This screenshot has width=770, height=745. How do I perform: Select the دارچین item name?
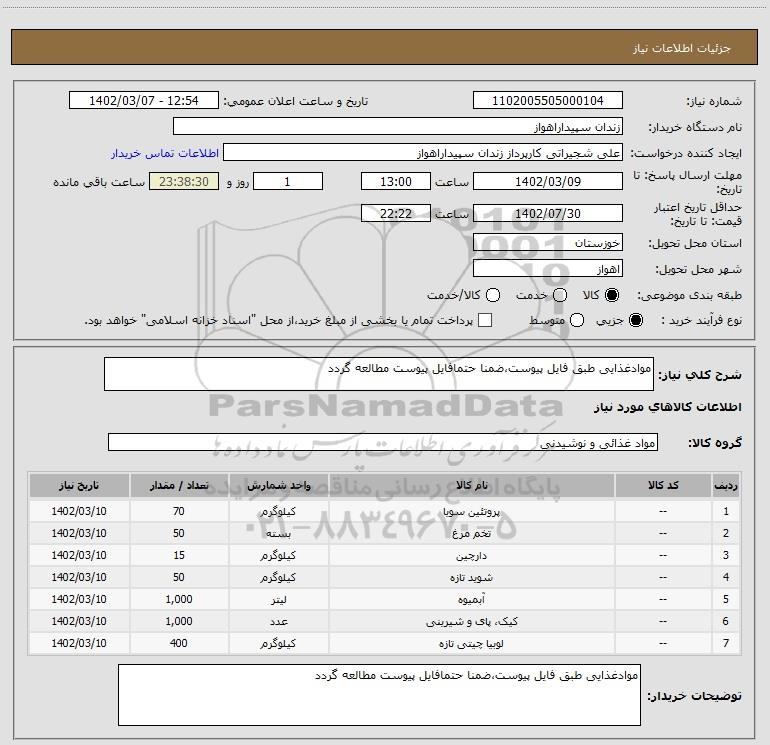[x=471, y=555]
